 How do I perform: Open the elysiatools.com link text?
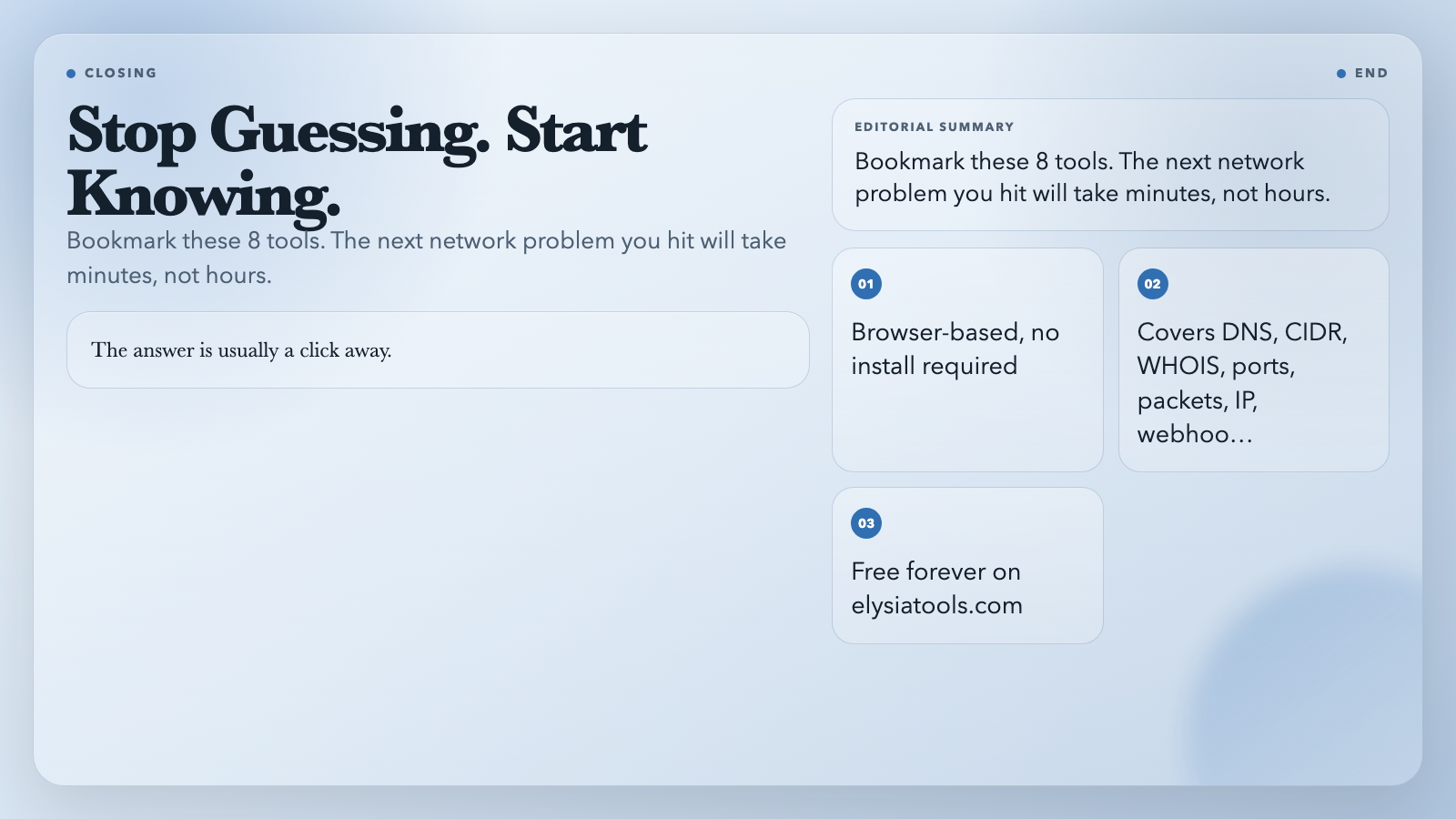[937, 605]
